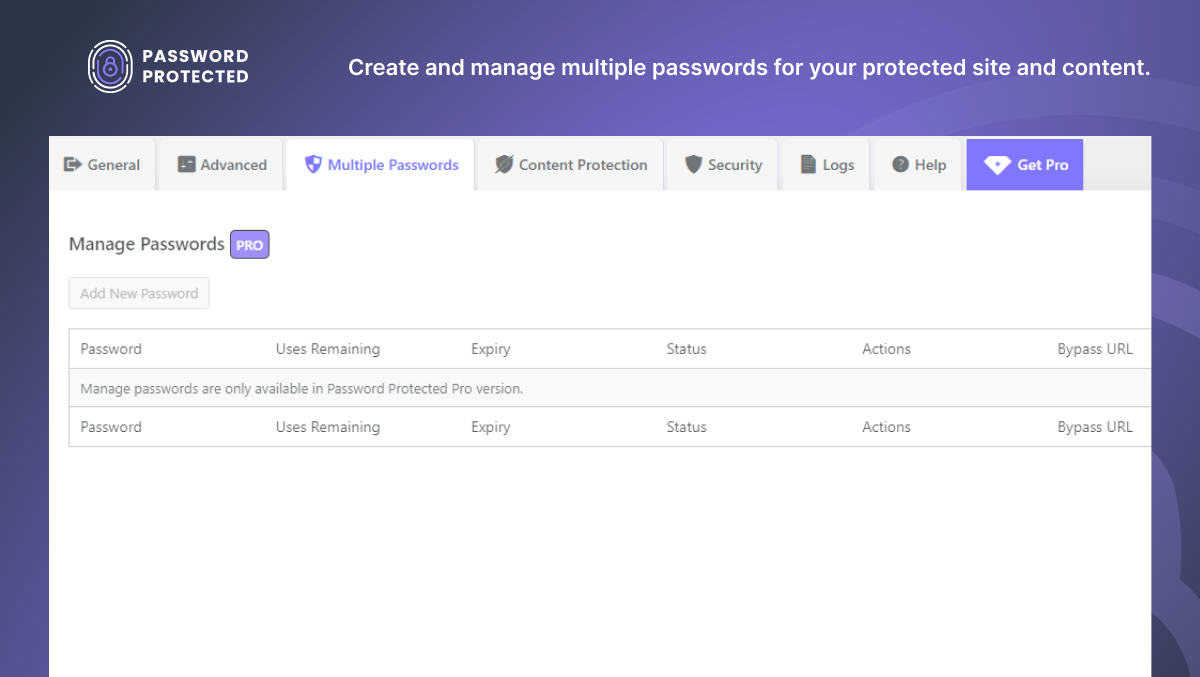
Task: Click the Logs tab document icon
Action: (809, 165)
